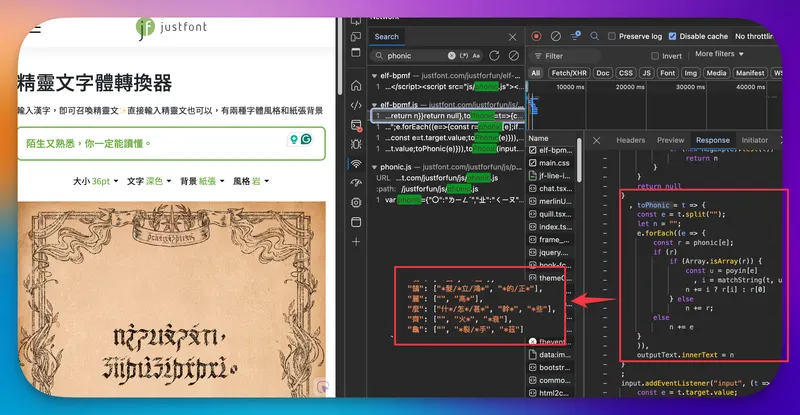Open the Elements panel icon
The width and height of the screenshot is (800, 415).
356,105
